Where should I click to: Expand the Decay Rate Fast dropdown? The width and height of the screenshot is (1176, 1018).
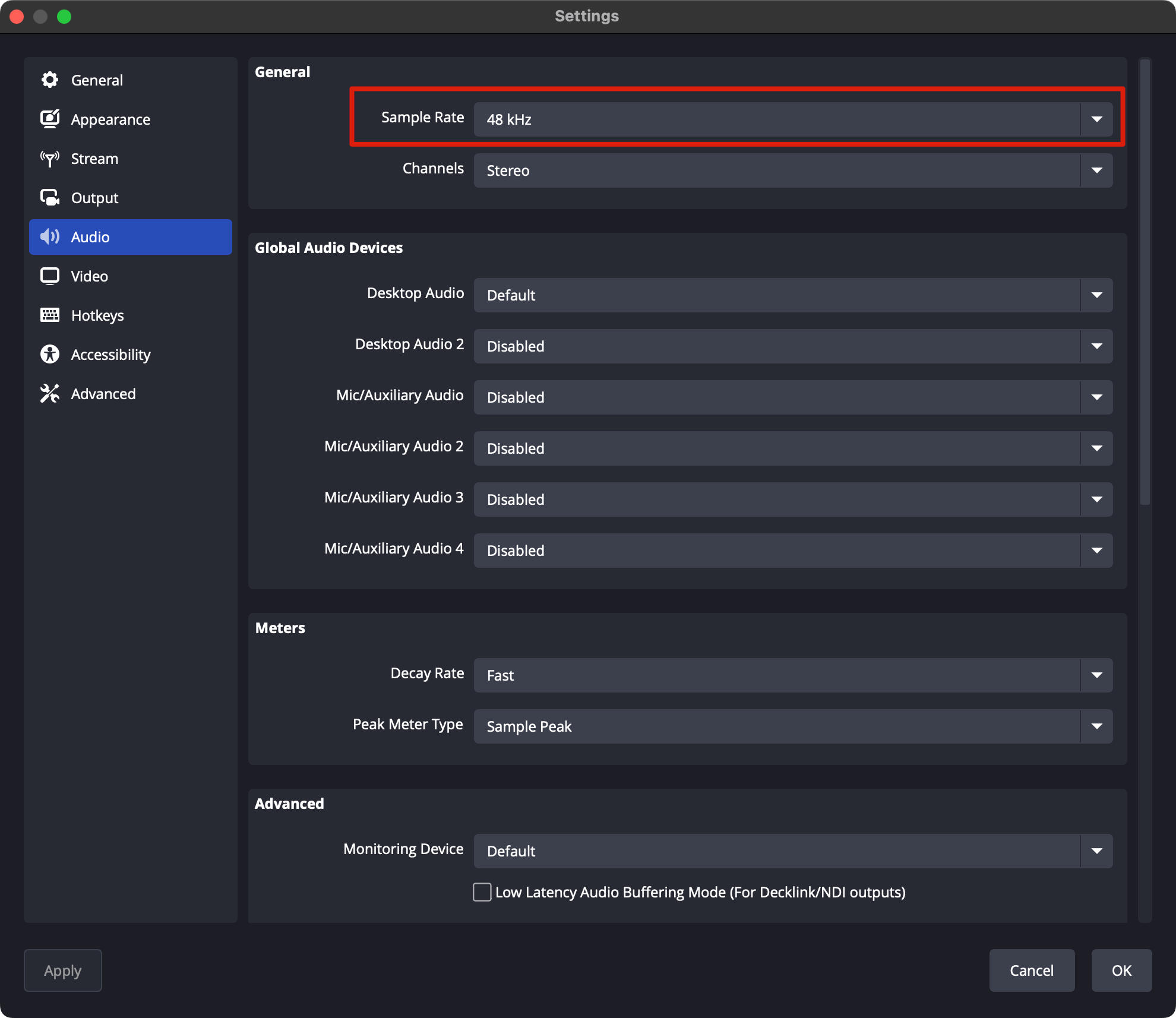793,675
